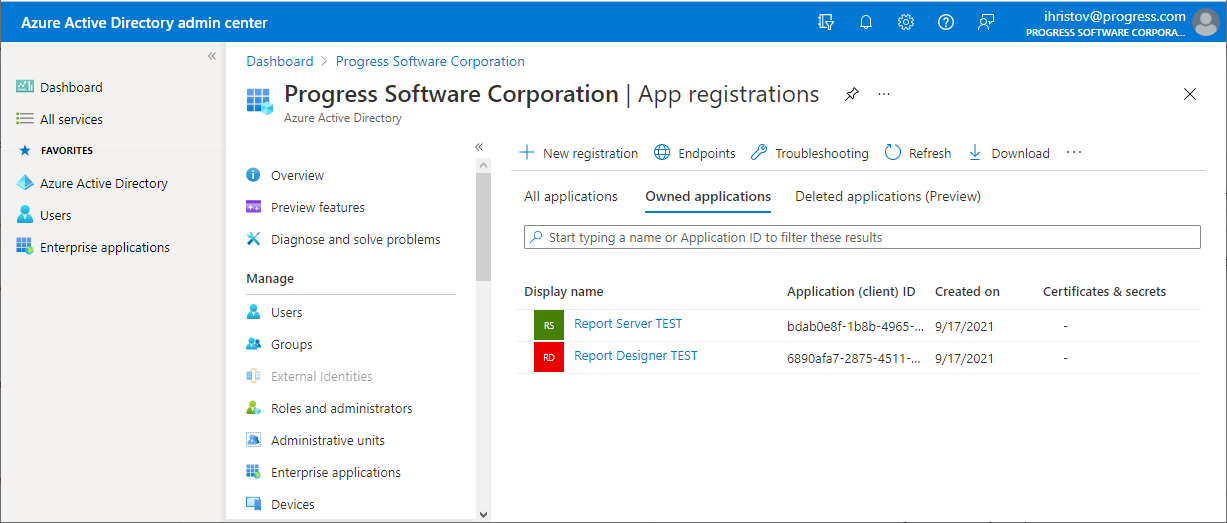Switch to Deleted applications (Preview) tab
Viewport: 1227px width, 523px height.
click(x=888, y=196)
